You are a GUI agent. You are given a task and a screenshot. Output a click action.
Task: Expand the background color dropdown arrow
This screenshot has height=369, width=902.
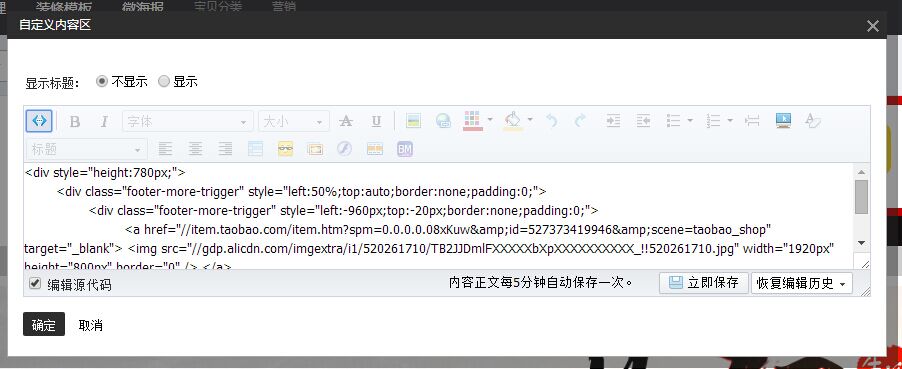tap(530, 120)
